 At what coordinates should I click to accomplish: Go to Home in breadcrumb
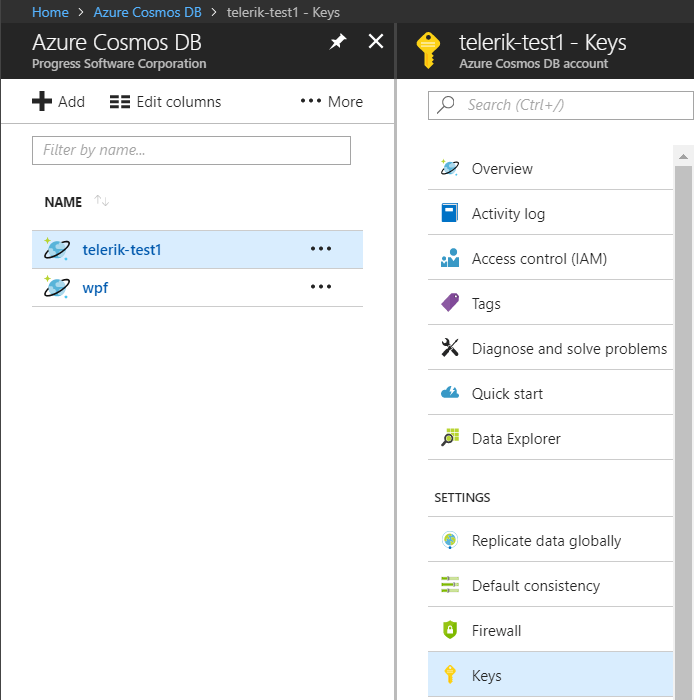(50, 13)
